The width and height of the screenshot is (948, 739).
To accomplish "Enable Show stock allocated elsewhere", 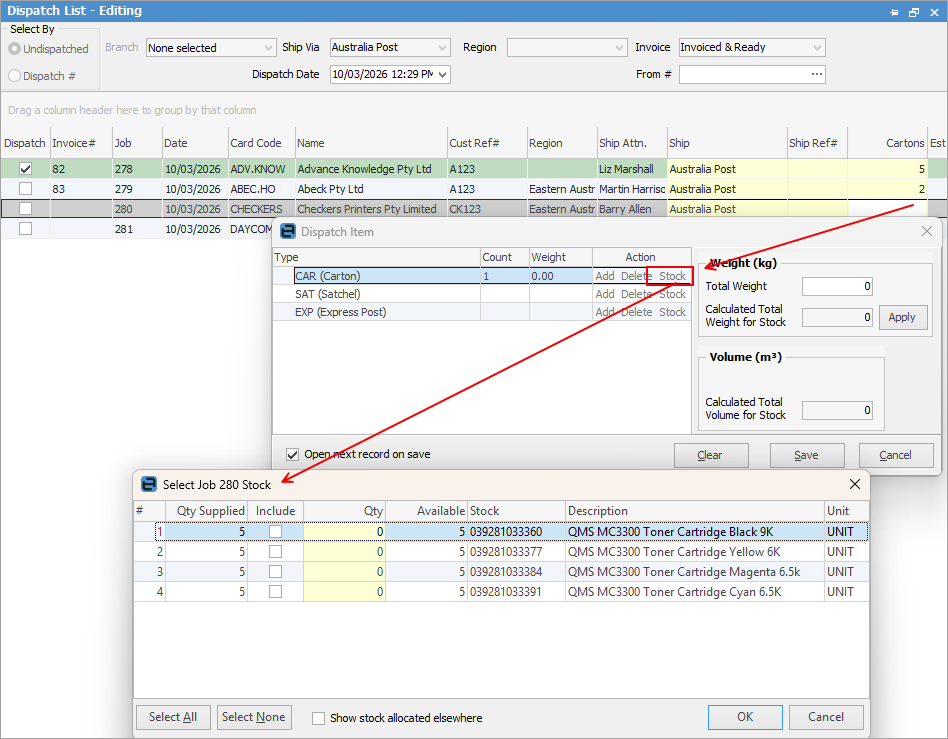I will point(318,718).
